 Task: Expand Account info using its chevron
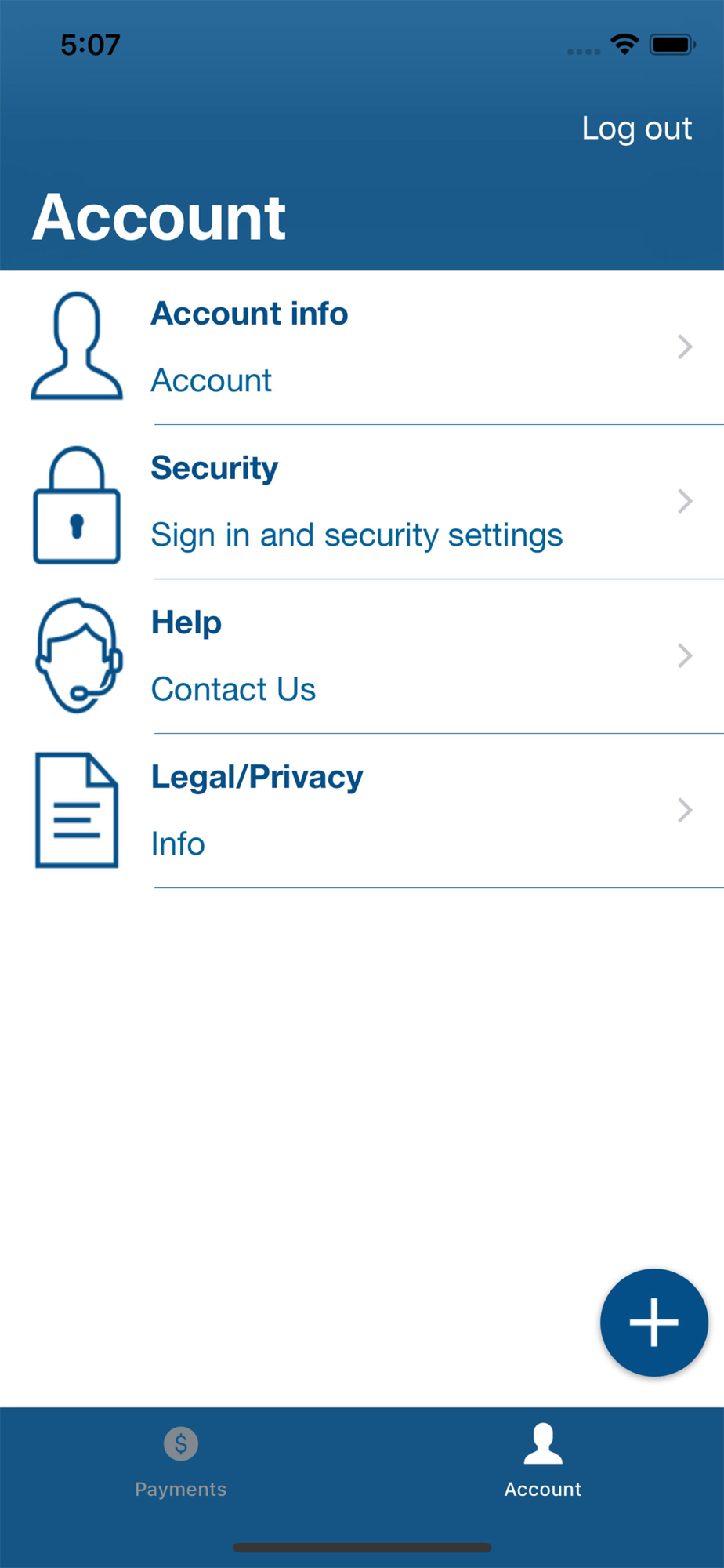[685, 347]
